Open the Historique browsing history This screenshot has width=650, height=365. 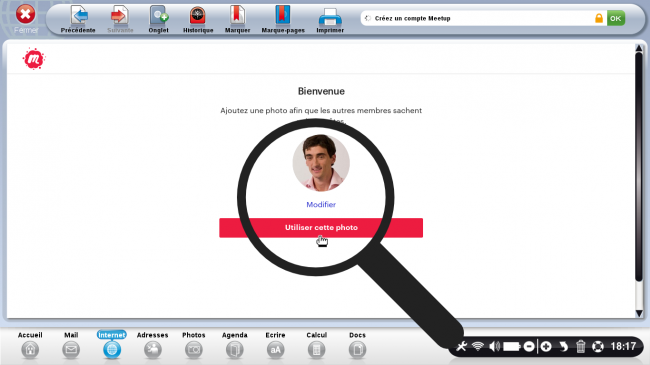pyautogui.click(x=198, y=19)
